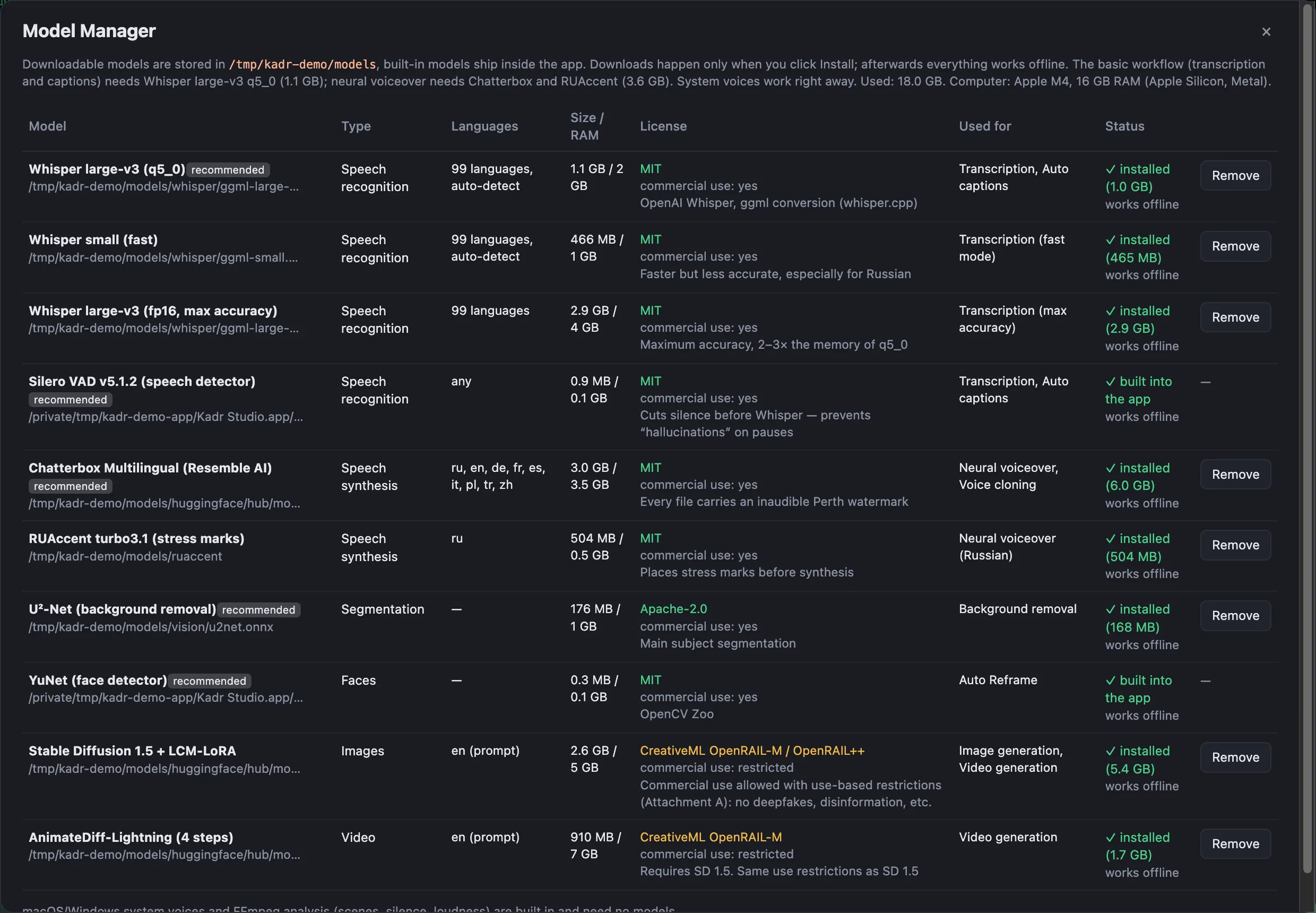Click the Model column header
Screen dimensions: 1316x913
pos(47,126)
